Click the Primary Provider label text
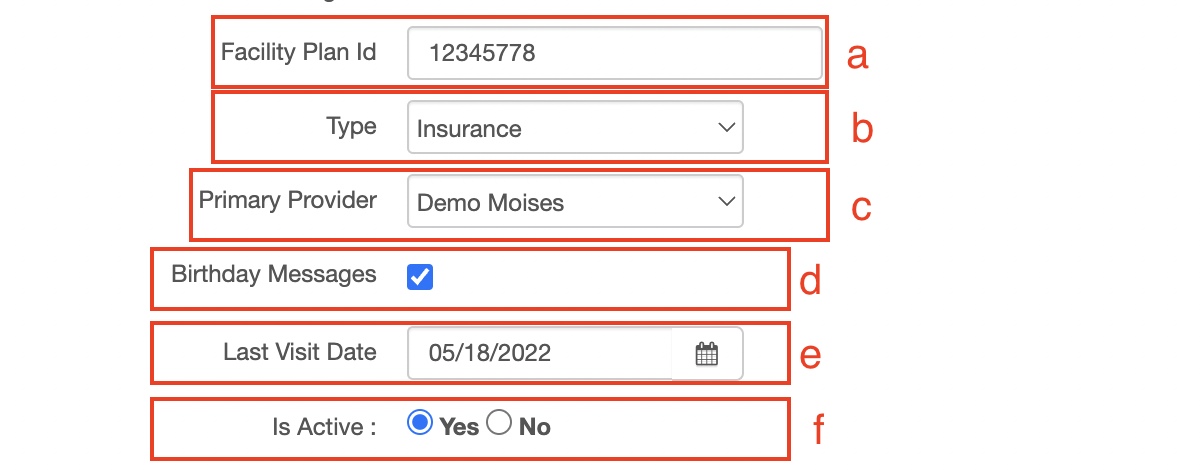This screenshot has width=1204, height=472. pyautogui.click(x=288, y=200)
